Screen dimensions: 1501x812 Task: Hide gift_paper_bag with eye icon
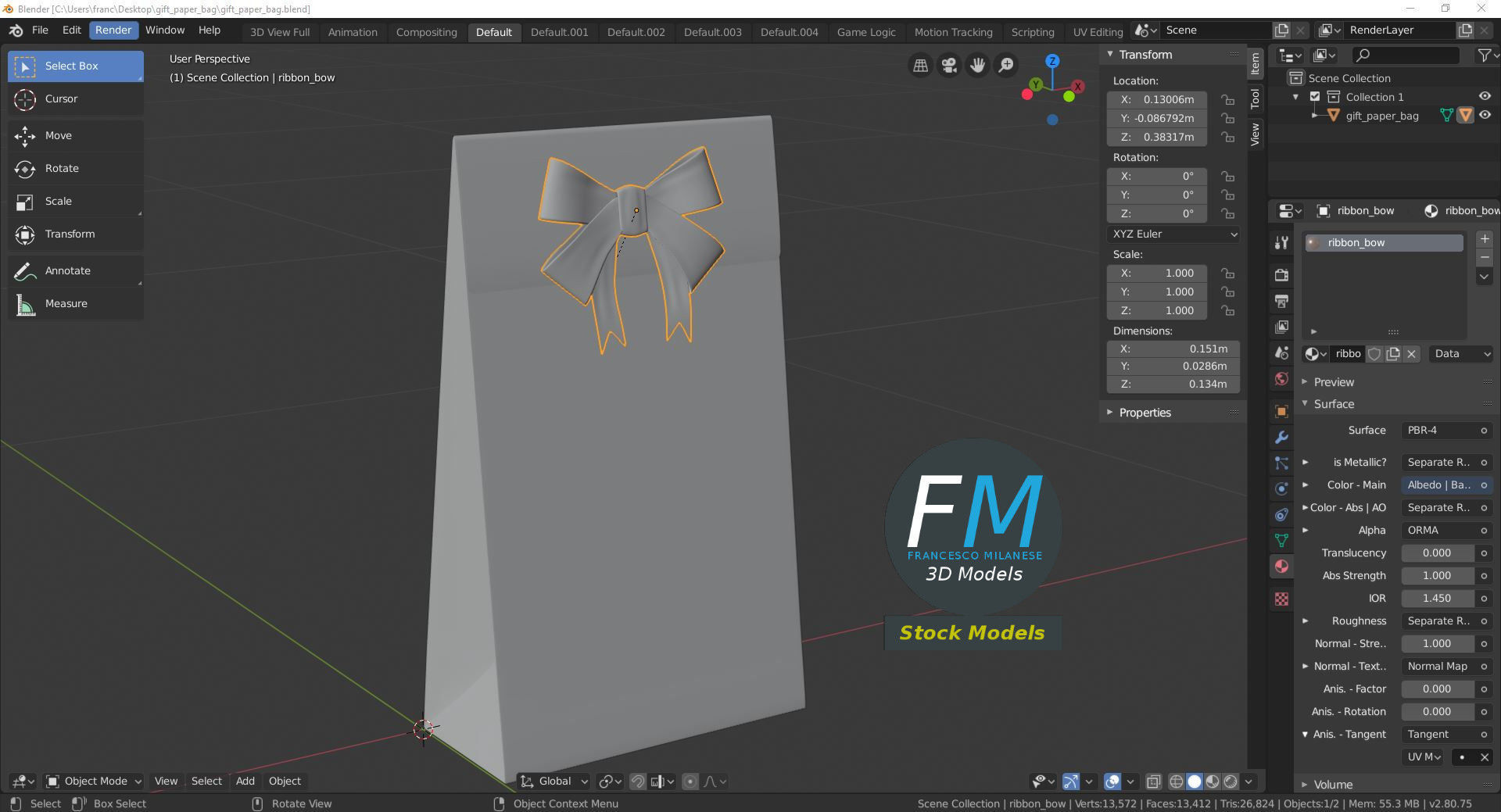(x=1485, y=115)
